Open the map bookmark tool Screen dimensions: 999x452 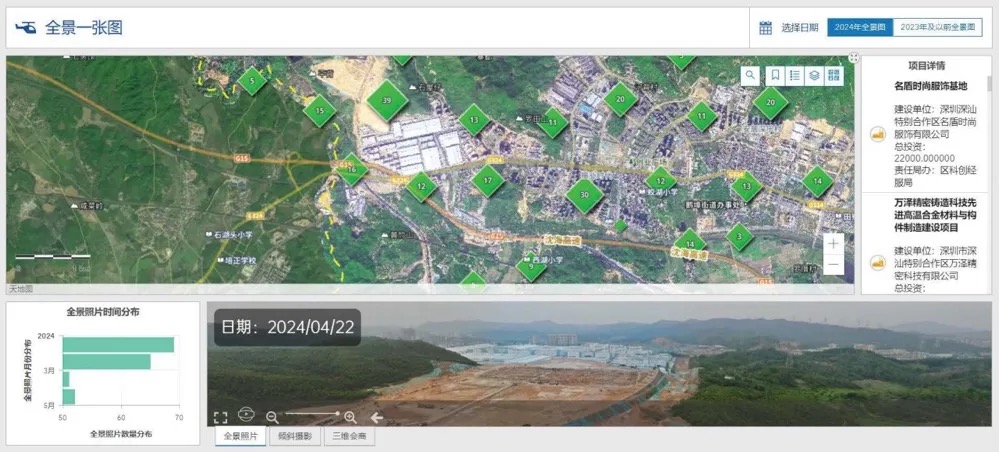tap(774, 76)
